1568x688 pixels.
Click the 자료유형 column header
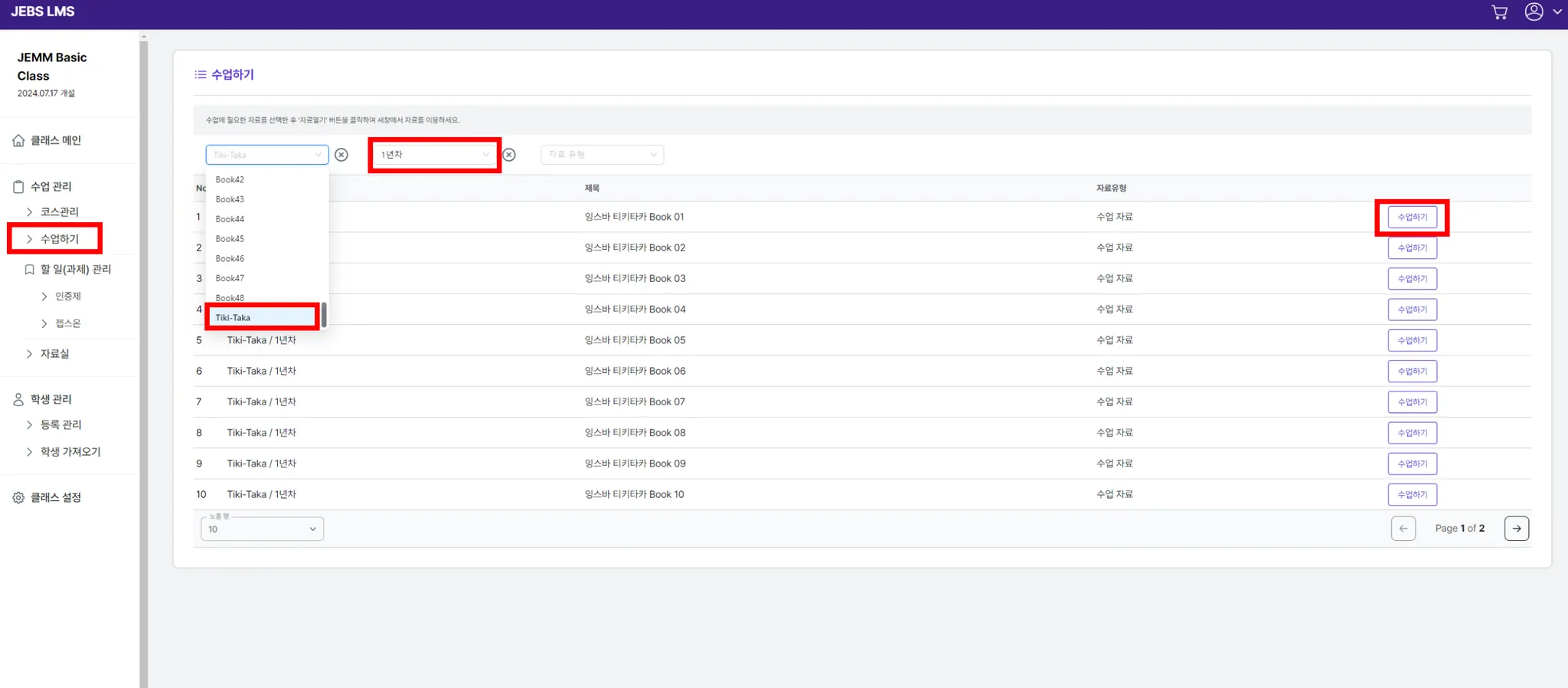click(1111, 188)
